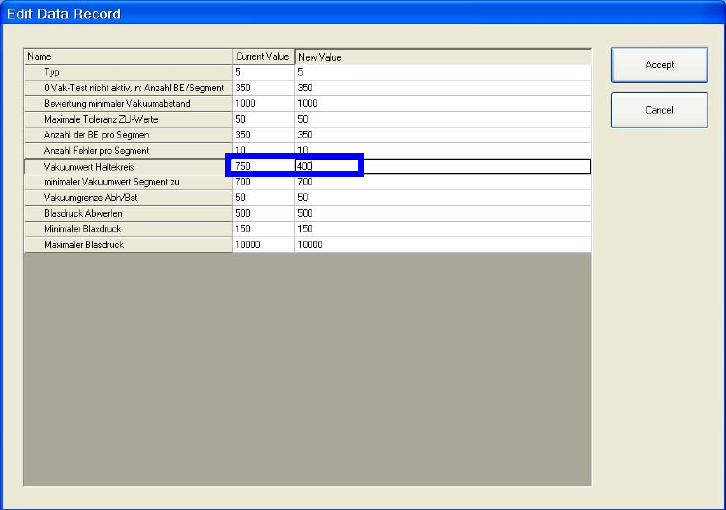Click the Vakuumwert Haltekreis new value field 400
Image resolution: width=726 pixels, height=510 pixels.
(x=443, y=166)
